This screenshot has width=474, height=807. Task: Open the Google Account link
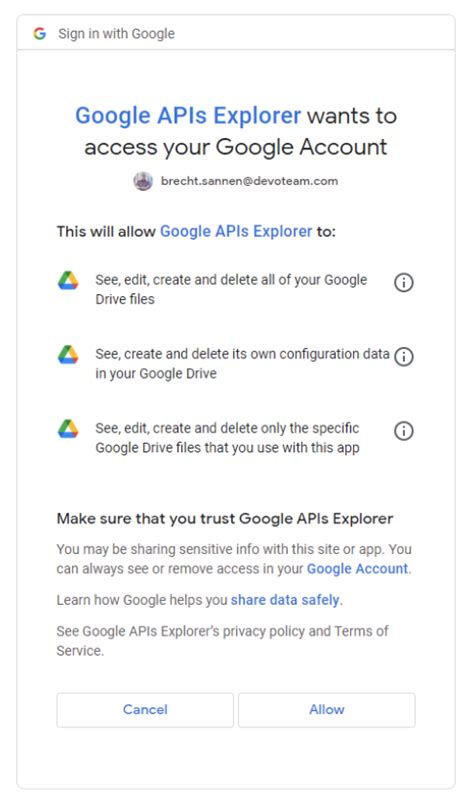pos(357,569)
